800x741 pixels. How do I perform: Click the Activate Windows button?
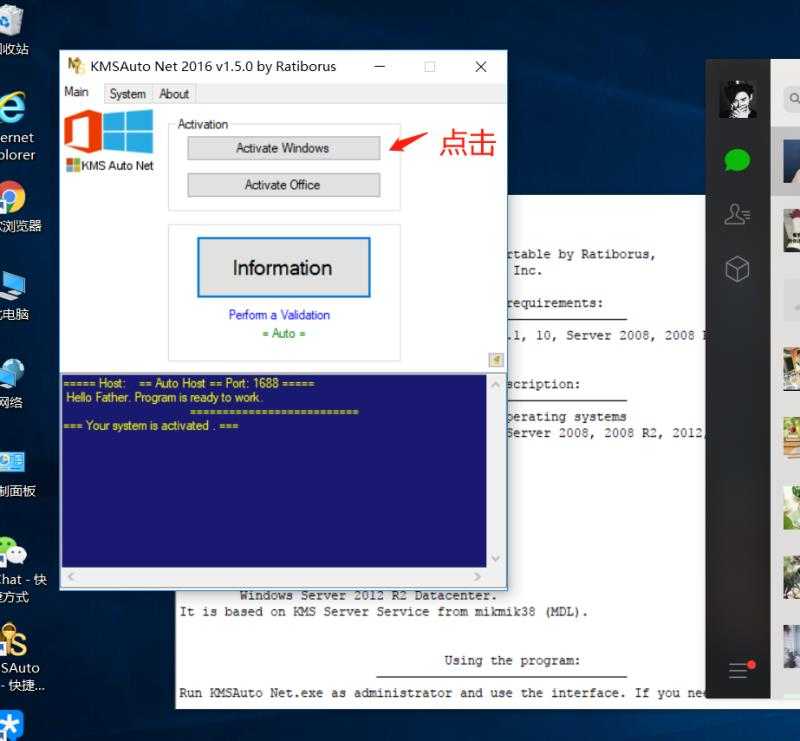pyautogui.click(x=284, y=148)
